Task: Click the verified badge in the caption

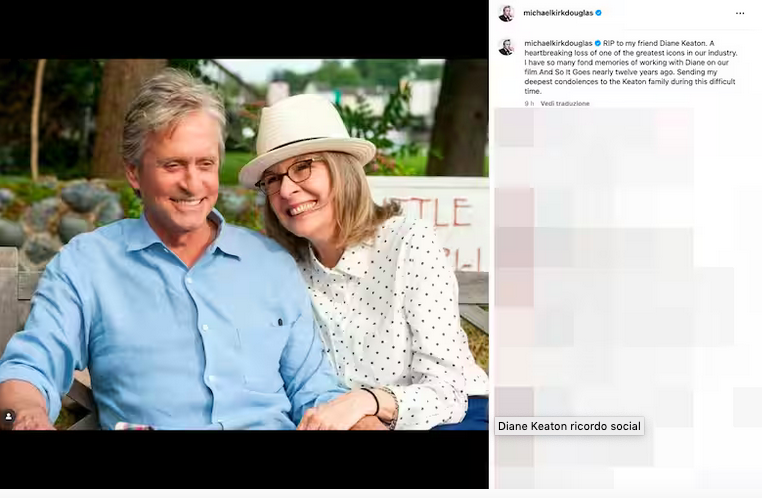Action: (x=598, y=44)
